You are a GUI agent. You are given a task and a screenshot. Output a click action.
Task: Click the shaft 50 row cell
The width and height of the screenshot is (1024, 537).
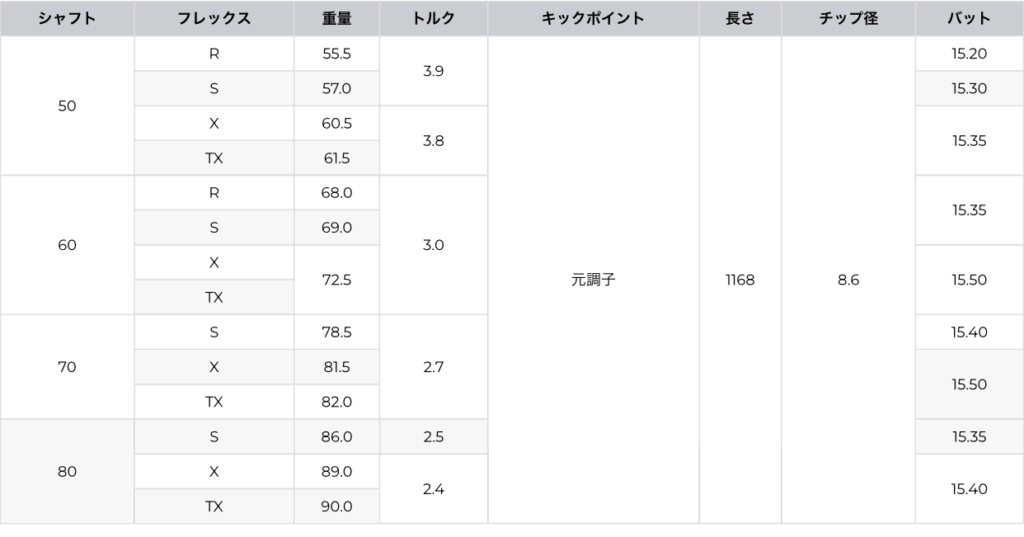(x=67, y=106)
